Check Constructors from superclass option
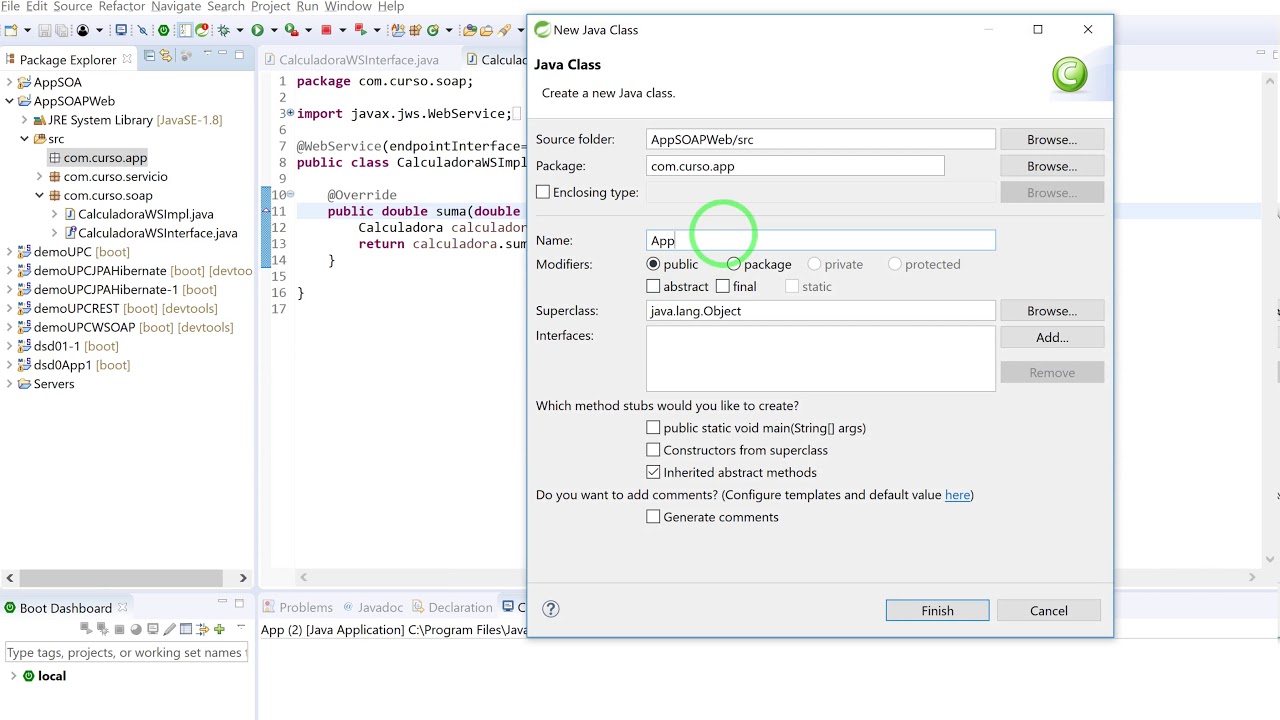 [x=653, y=450]
